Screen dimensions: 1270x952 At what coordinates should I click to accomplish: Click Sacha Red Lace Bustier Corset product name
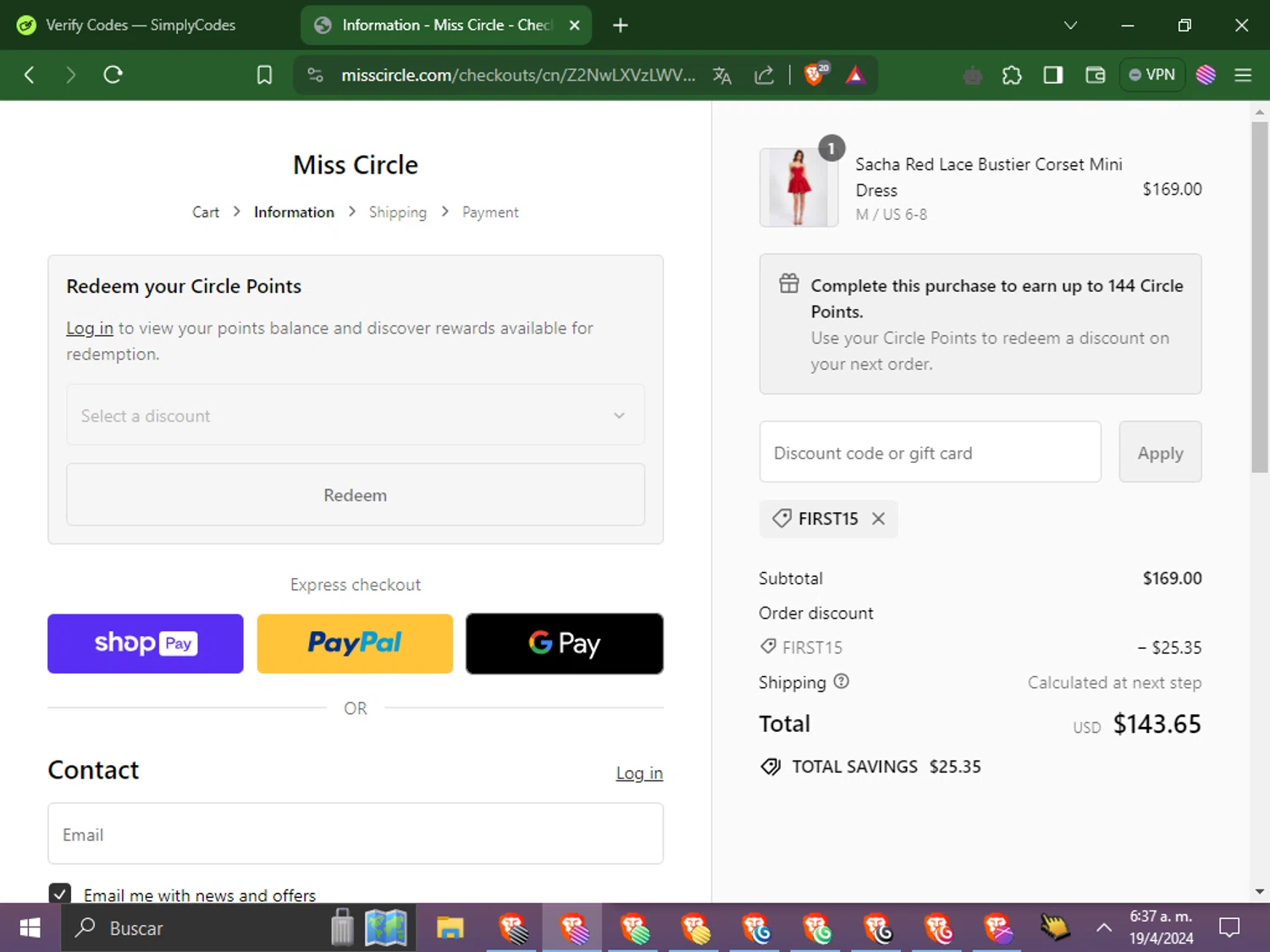(989, 177)
